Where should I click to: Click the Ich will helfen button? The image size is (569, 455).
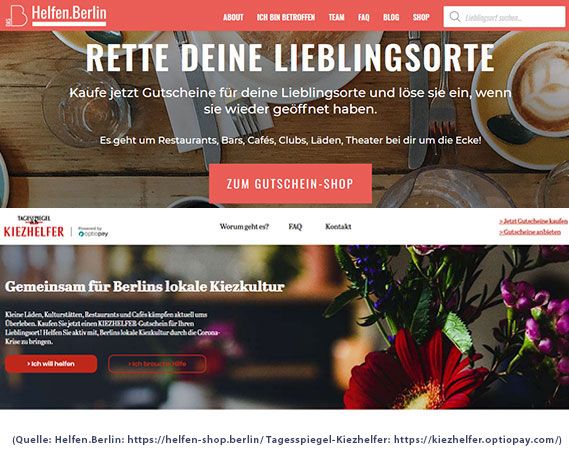(51, 364)
